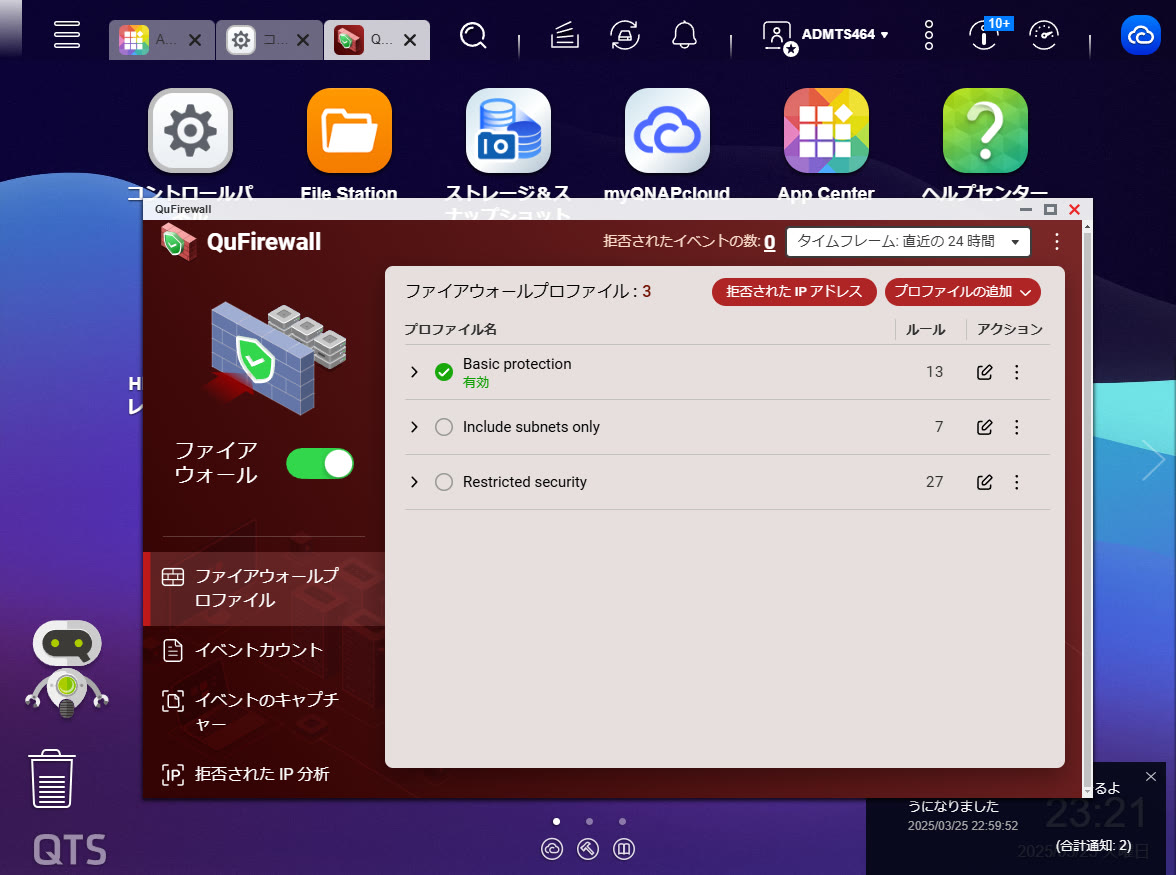Image resolution: width=1176 pixels, height=875 pixels.
Task: Open the Event Capture sidebar section
Action: coord(264,712)
